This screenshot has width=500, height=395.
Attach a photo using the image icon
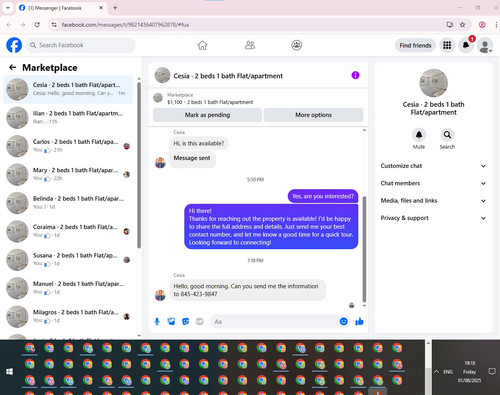point(171,321)
